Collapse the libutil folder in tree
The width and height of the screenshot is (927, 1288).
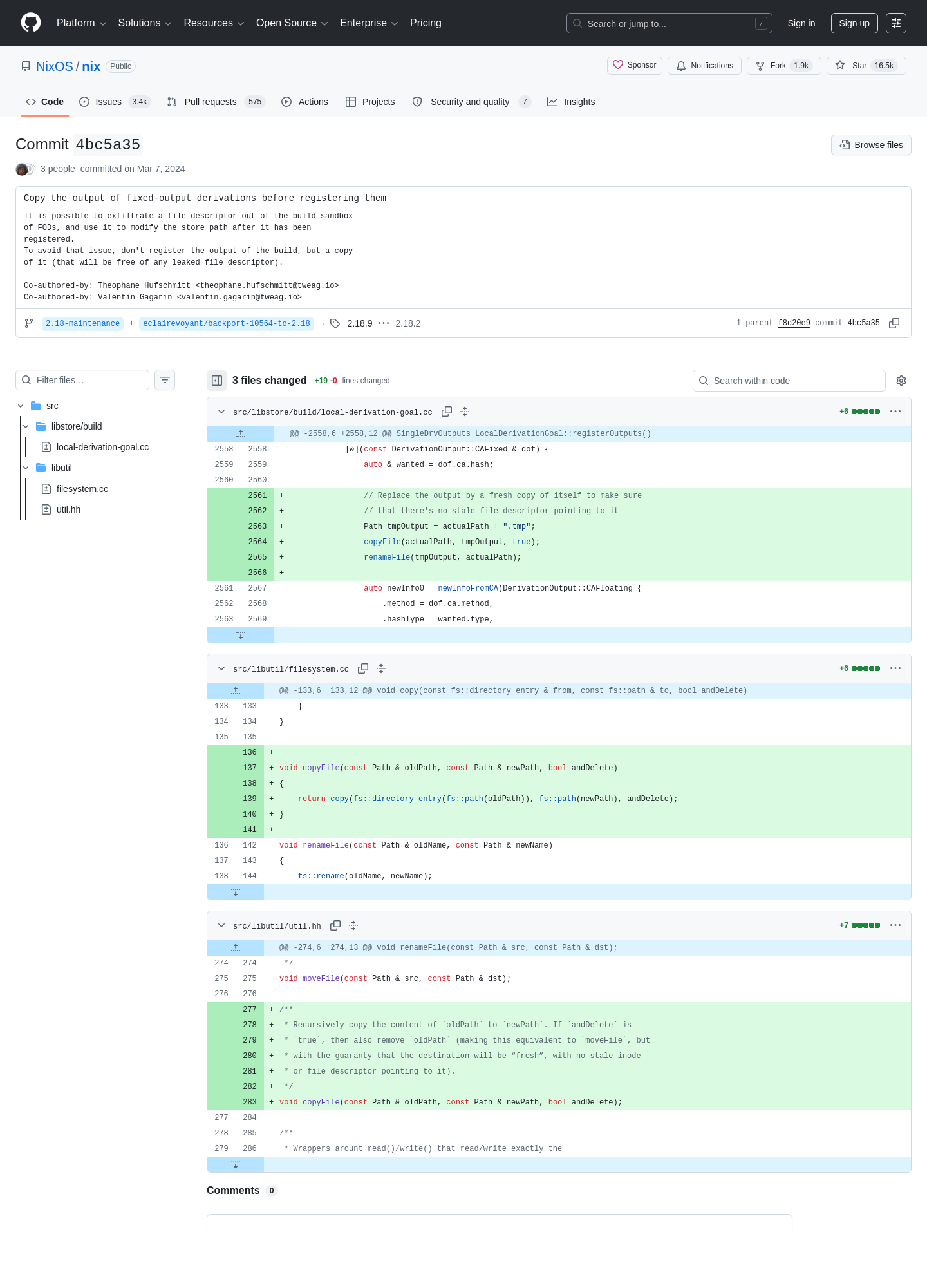pos(26,468)
